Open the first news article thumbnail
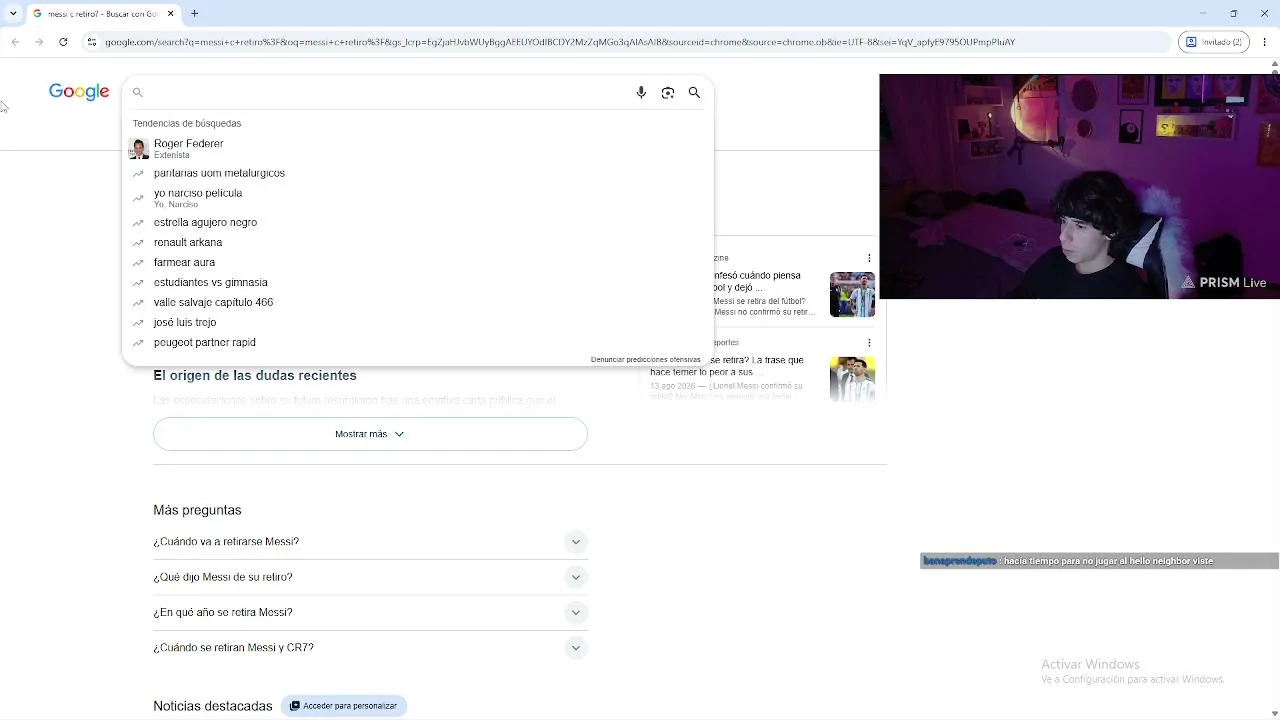Screen dimensions: 1280x720 pos(852,295)
